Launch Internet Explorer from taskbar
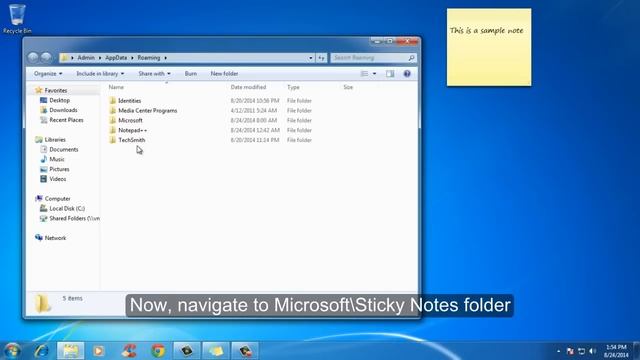This screenshot has width=640, height=360. pyautogui.click(x=42, y=351)
